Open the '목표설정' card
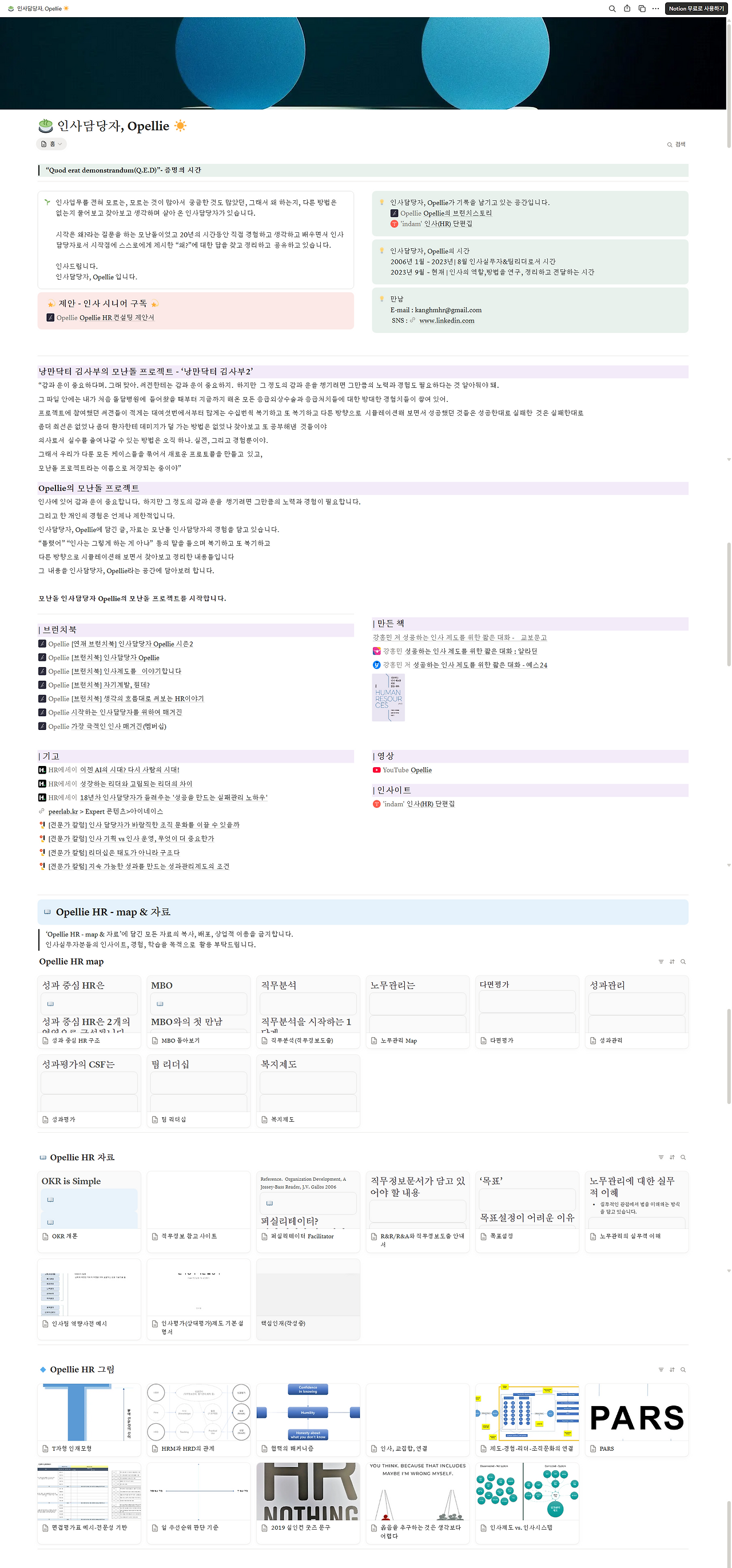 click(x=527, y=1211)
